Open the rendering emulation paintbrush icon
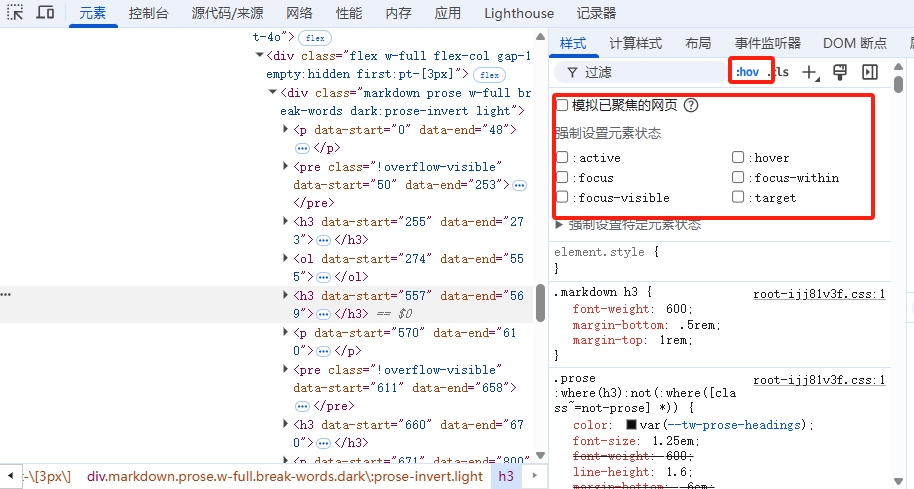The image size is (914, 489). tap(840, 72)
